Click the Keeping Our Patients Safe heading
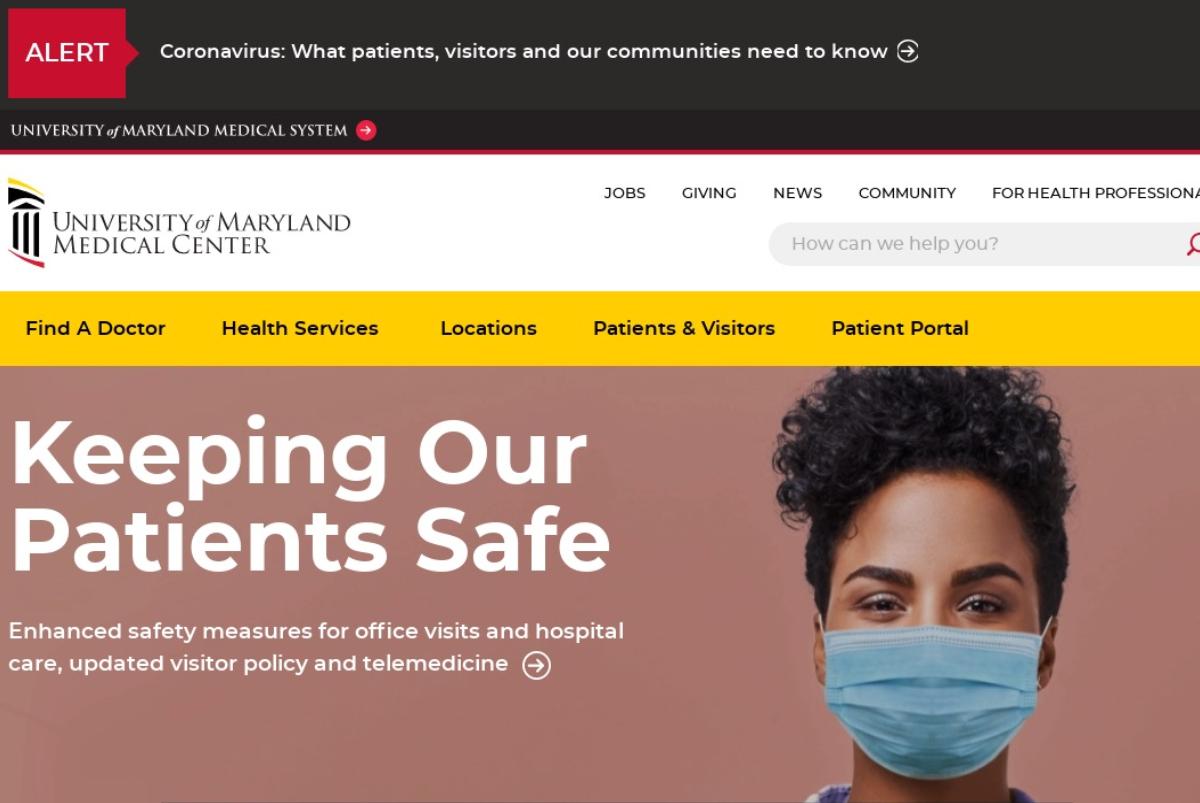The image size is (1200, 803). click(310, 496)
